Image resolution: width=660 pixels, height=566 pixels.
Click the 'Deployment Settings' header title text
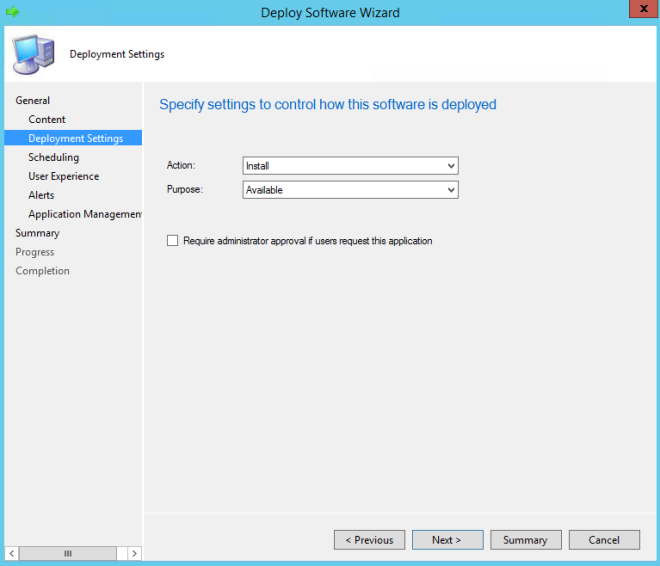click(117, 54)
